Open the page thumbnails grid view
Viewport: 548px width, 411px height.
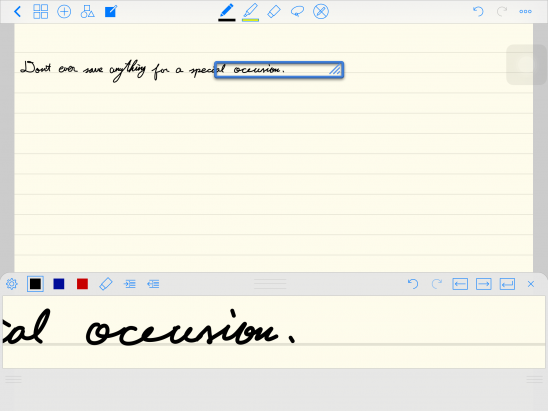pyautogui.click(x=41, y=12)
